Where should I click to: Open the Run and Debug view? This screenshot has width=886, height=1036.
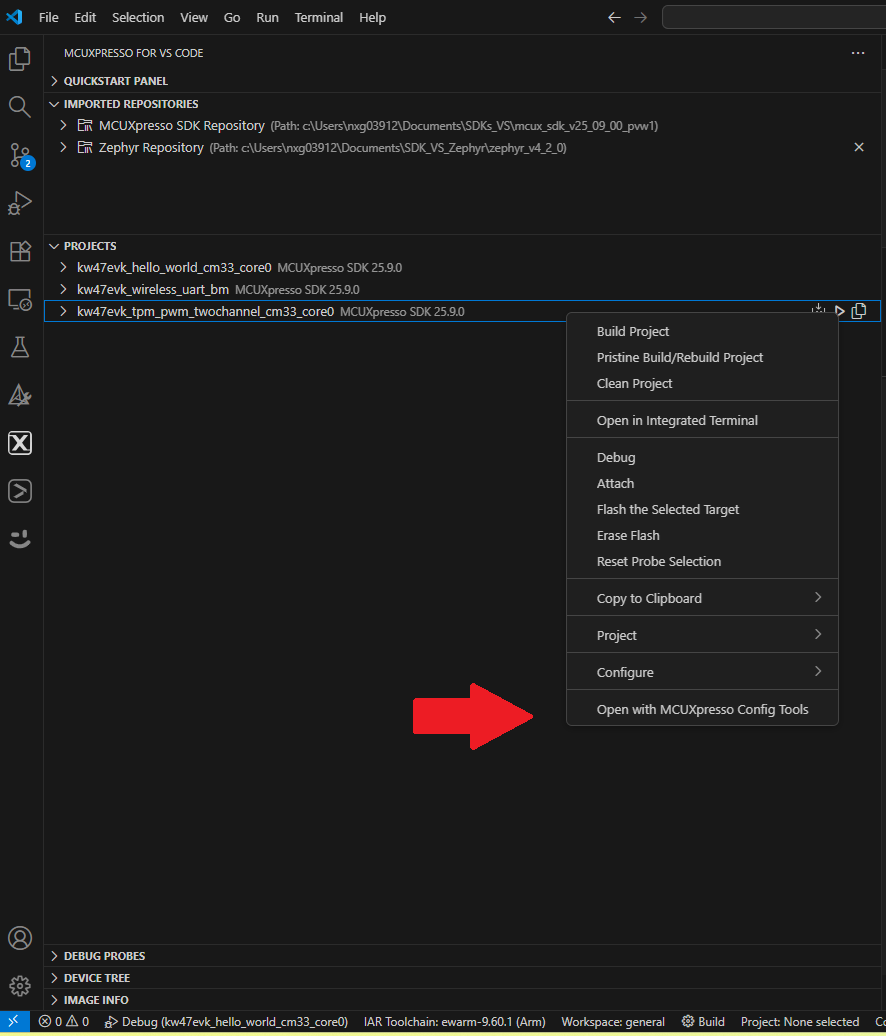[x=20, y=203]
